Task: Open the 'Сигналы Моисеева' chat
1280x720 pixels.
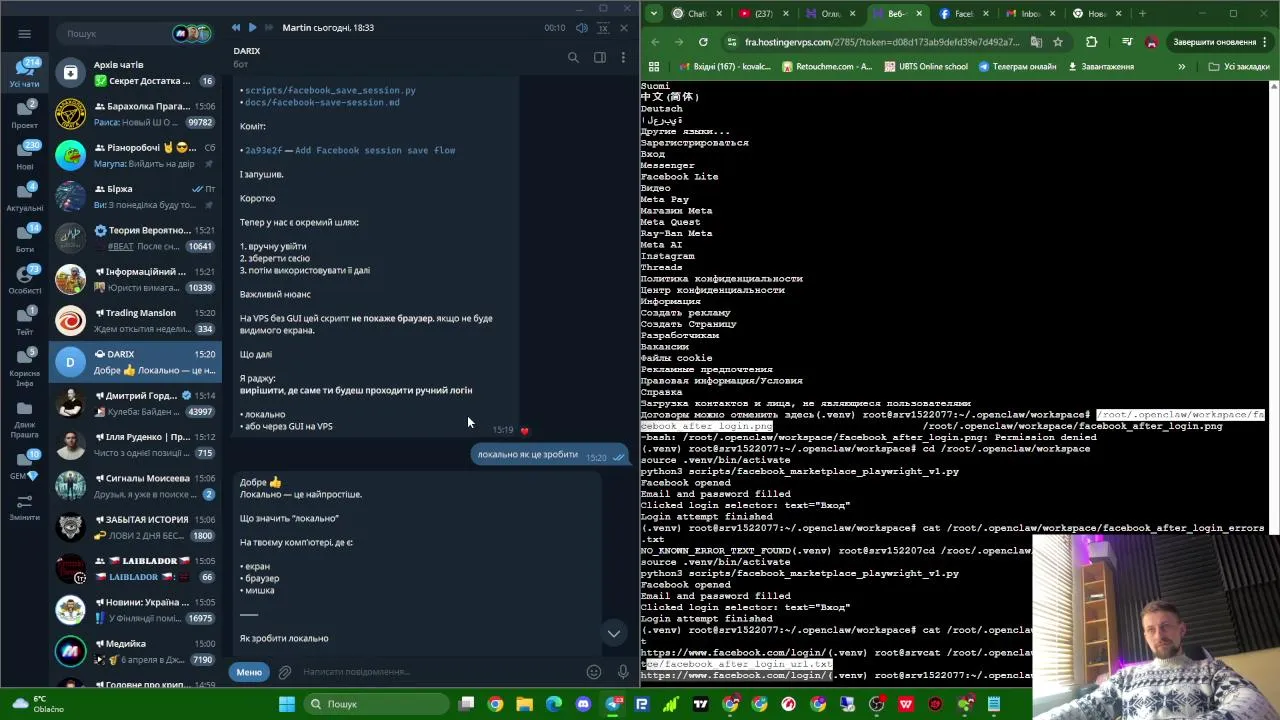Action: [135, 486]
